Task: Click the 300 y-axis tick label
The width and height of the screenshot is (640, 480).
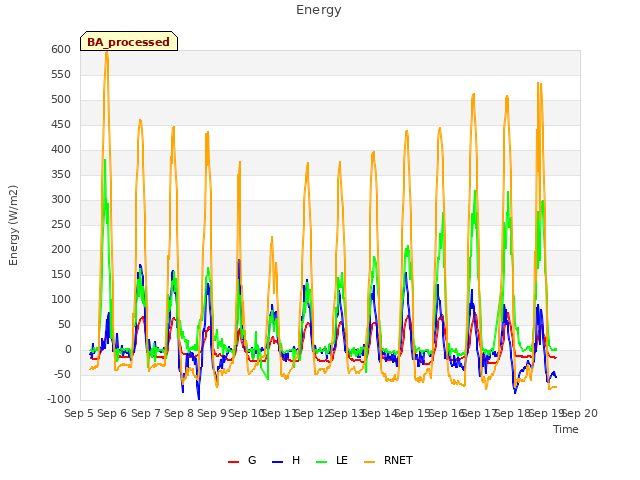Action: point(61,200)
